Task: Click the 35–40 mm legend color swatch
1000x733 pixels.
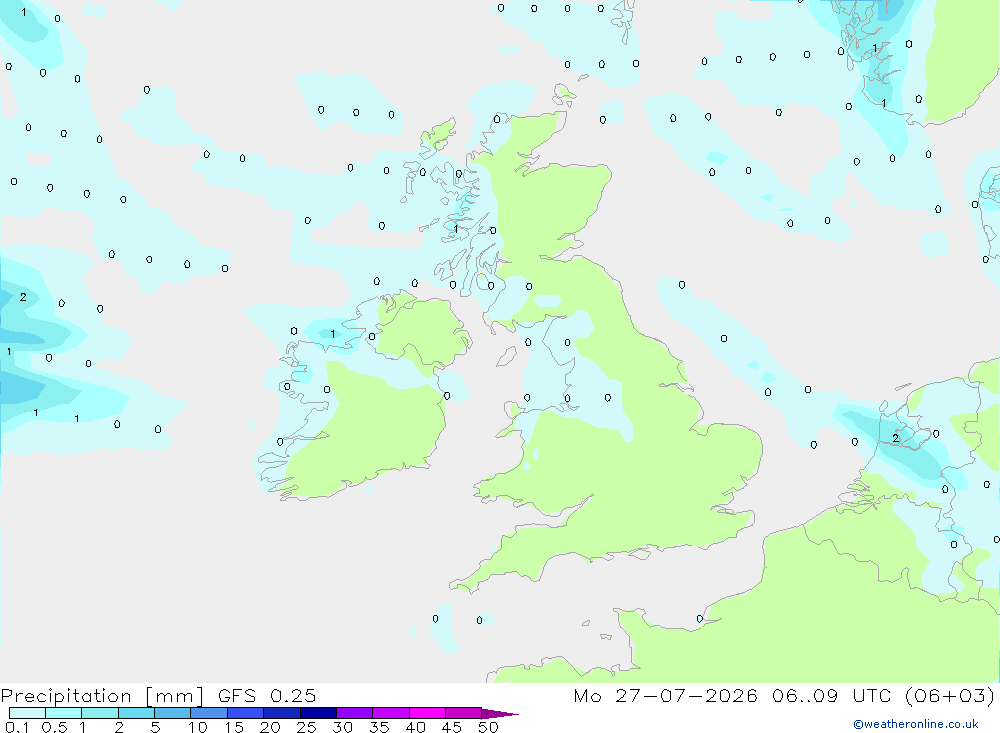Action: (x=391, y=713)
